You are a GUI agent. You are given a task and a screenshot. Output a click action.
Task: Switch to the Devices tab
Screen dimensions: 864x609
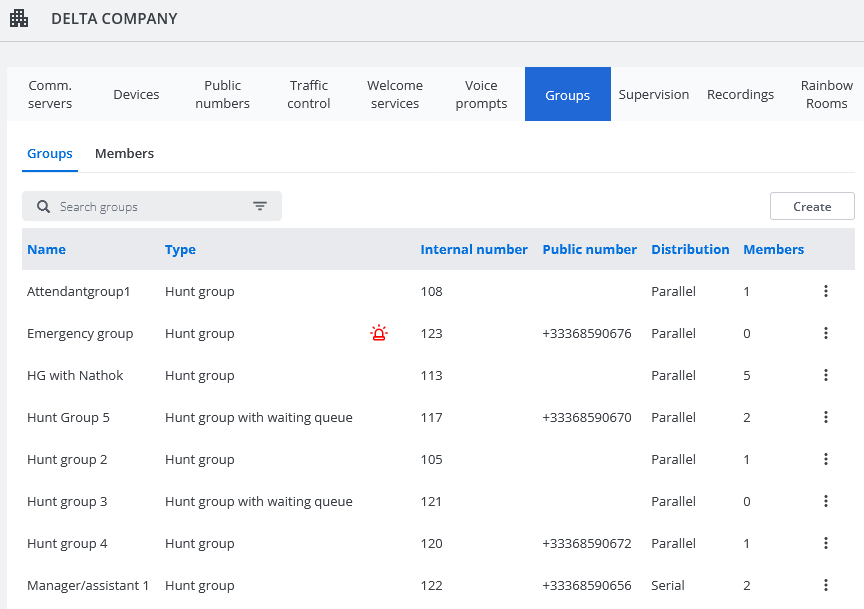click(136, 94)
